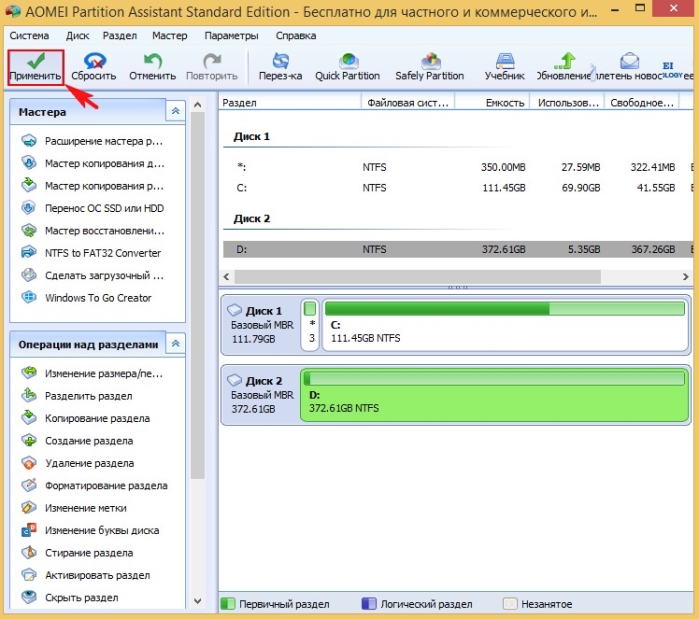Select the D: partition row in table
The image size is (699, 619).
457,250
